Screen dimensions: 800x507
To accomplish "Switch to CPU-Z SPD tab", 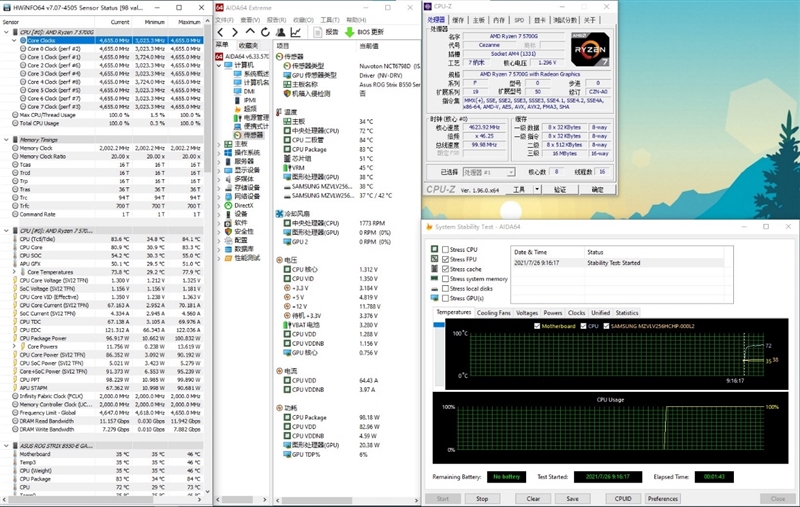I will [519, 20].
